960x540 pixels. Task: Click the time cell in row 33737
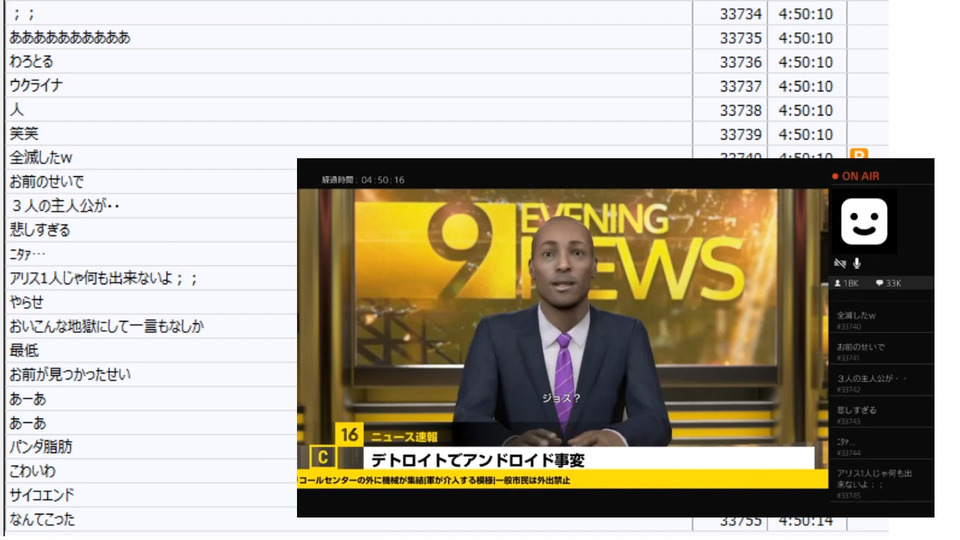[807, 86]
